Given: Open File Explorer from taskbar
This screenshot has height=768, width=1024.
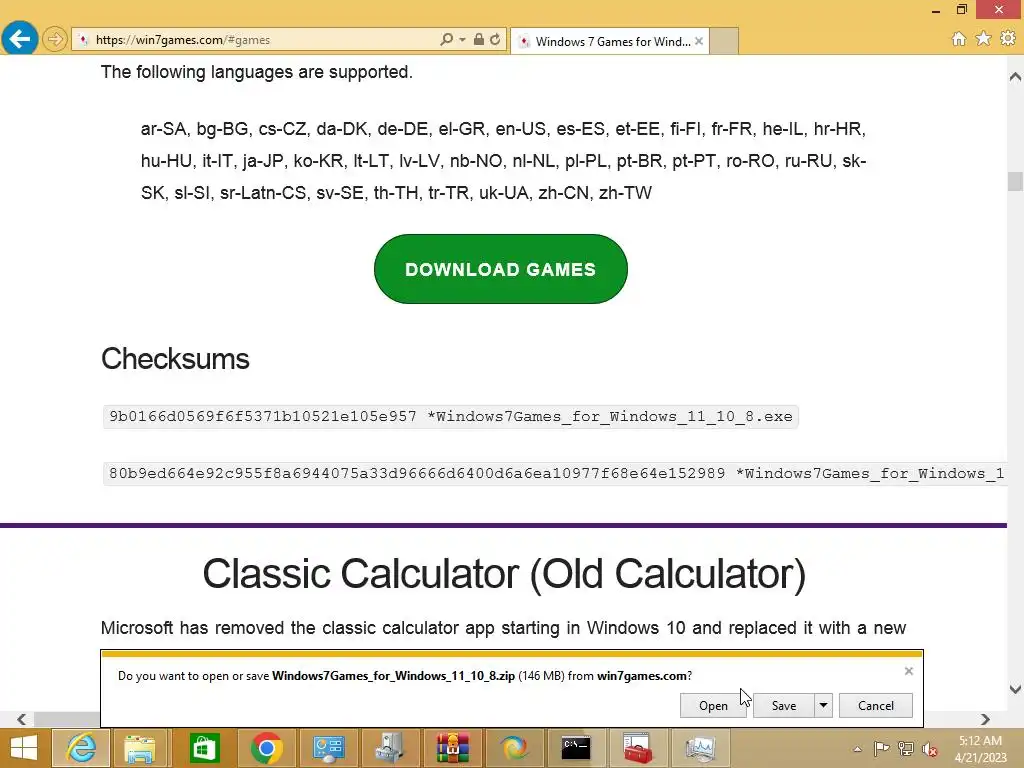Looking at the screenshot, I should tap(140, 748).
